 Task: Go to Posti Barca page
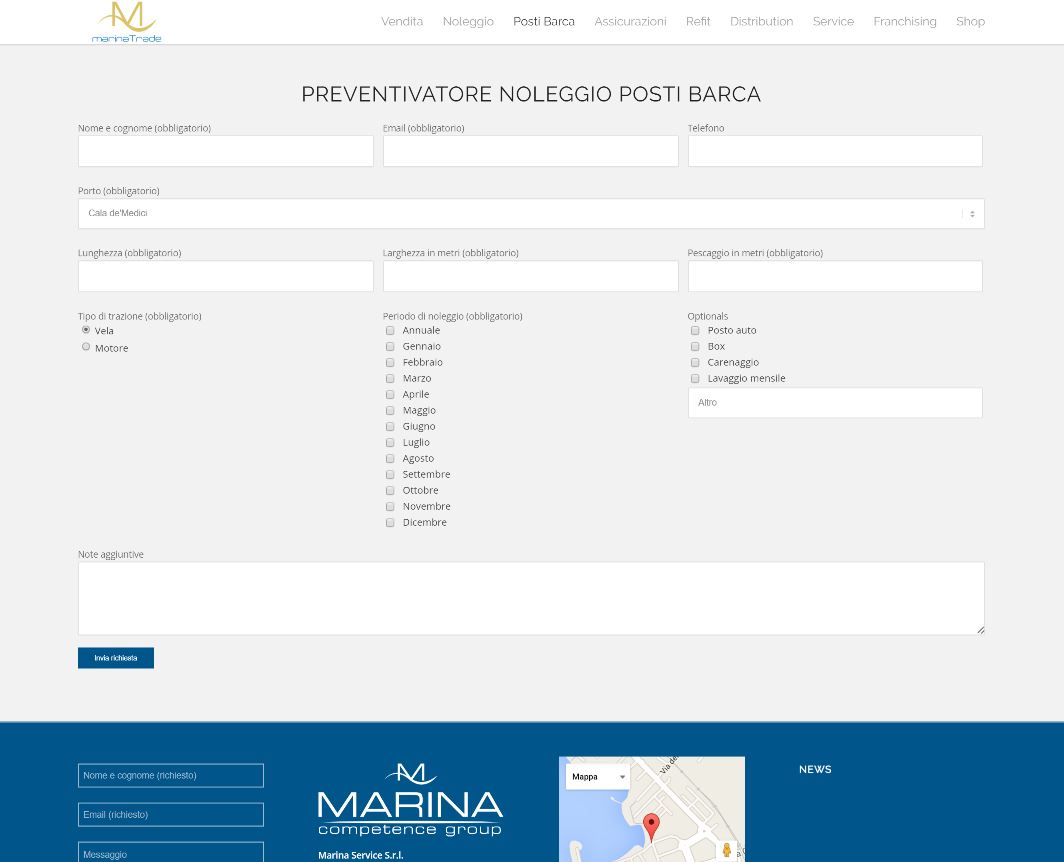[544, 22]
